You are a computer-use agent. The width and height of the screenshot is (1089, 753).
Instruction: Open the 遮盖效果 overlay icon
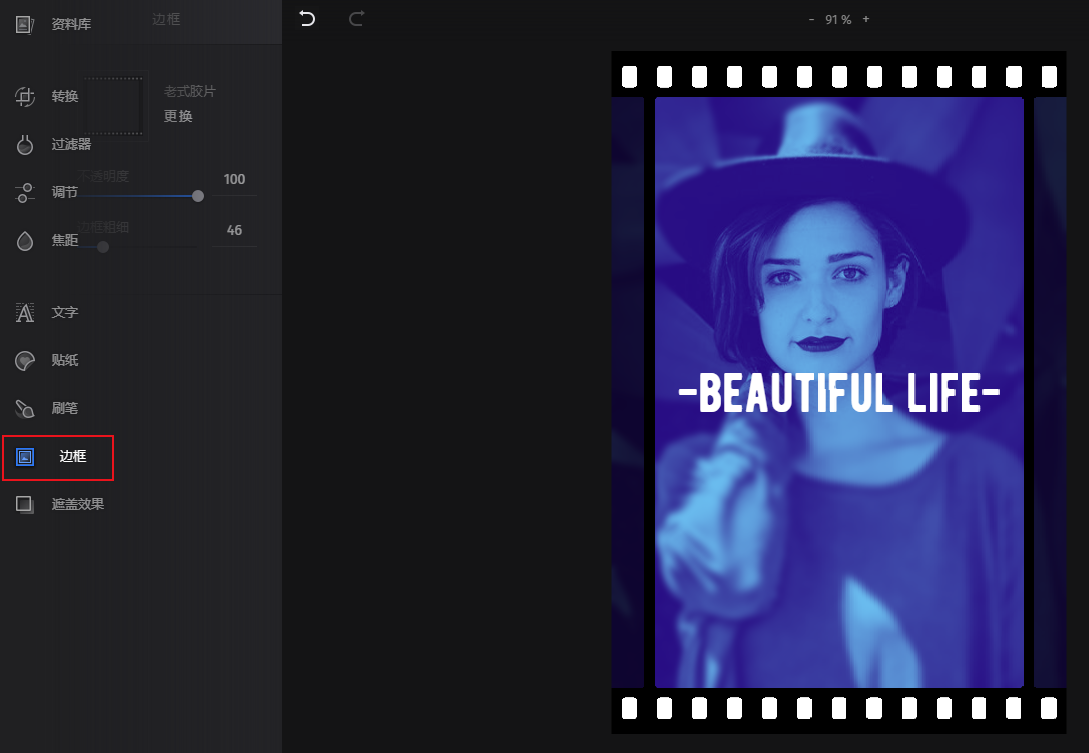[x=25, y=504]
